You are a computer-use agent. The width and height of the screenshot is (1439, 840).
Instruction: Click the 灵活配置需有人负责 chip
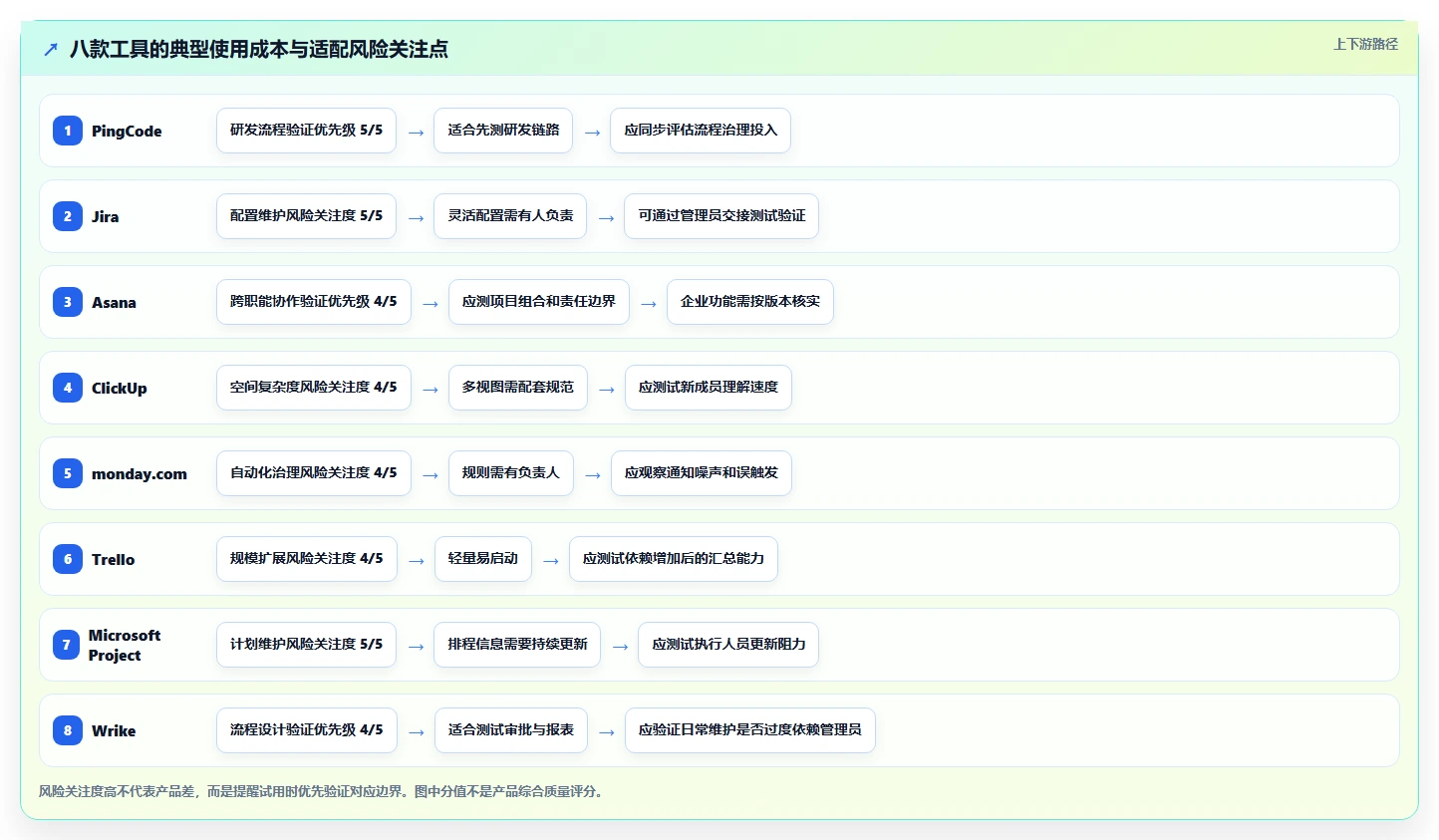[510, 216]
